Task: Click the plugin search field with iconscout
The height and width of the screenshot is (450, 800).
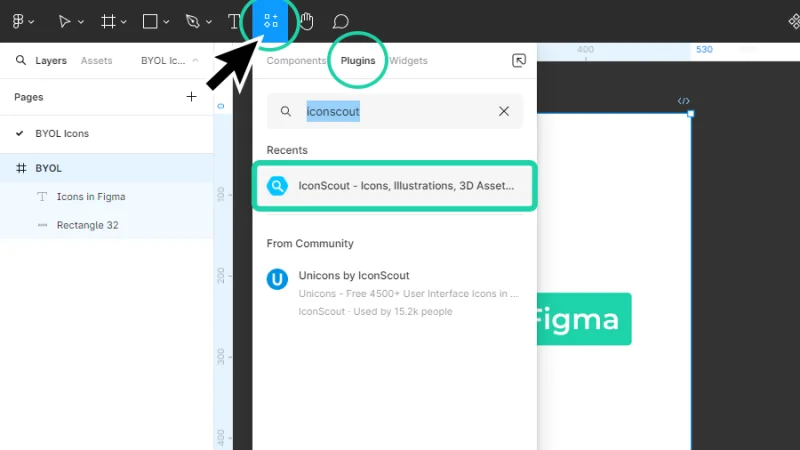Action: (x=395, y=111)
